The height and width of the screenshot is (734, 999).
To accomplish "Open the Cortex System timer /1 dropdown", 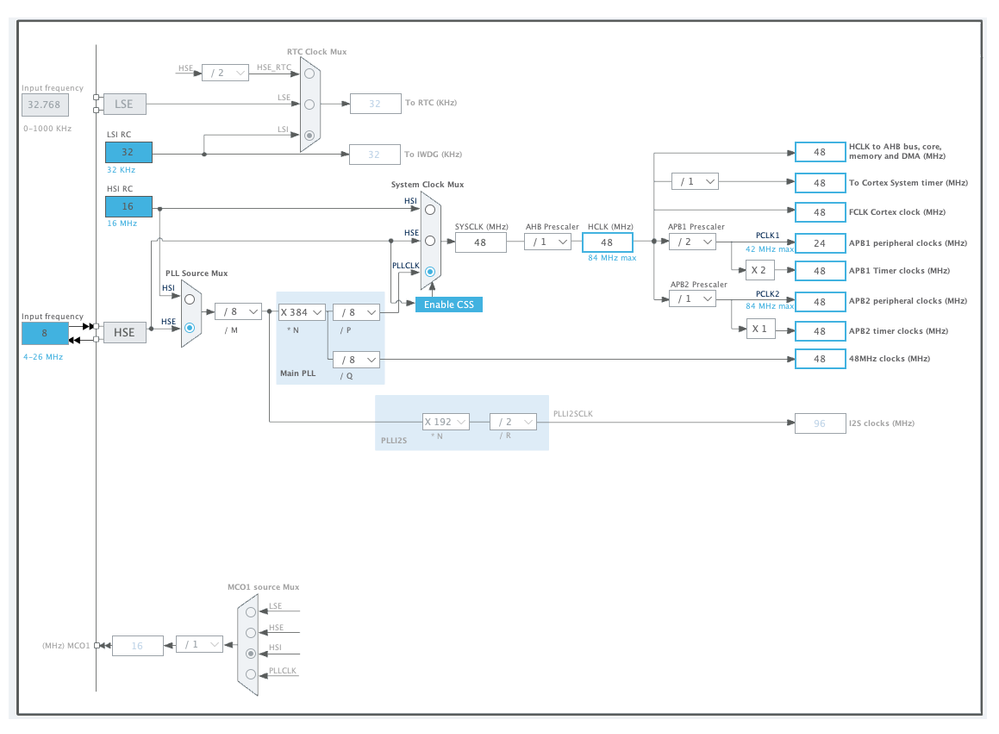I will [695, 182].
